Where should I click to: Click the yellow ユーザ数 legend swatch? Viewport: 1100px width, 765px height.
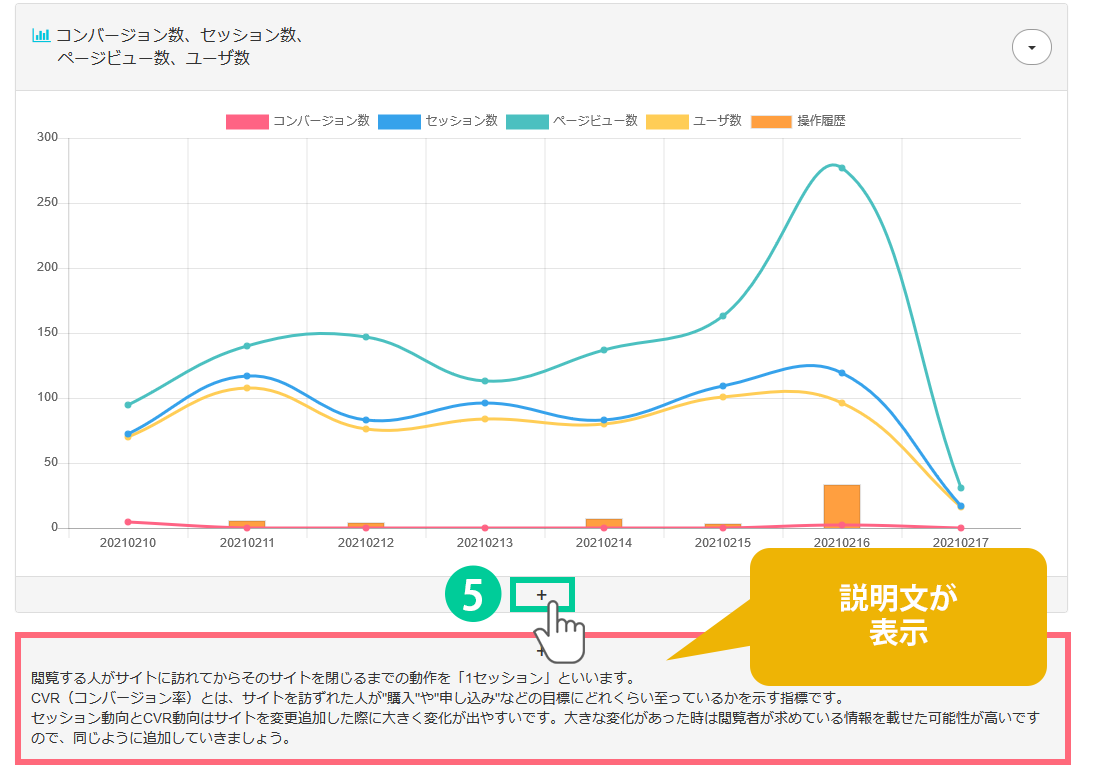pyautogui.click(x=667, y=121)
